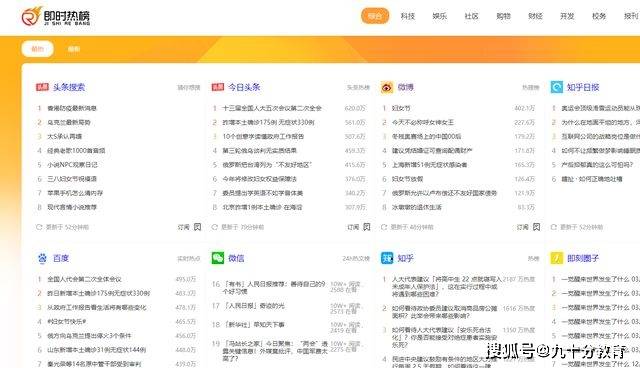Screen dimensions: 640x368
Task: Open the 头条搜索 section title
Action: pyautogui.click(x=69, y=87)
